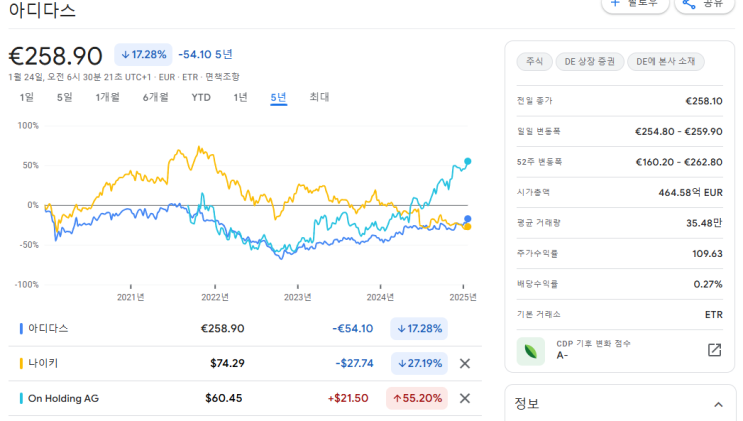Select the YTD range tab

(x=201, y=97)
